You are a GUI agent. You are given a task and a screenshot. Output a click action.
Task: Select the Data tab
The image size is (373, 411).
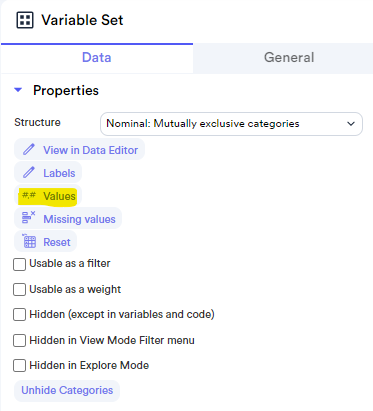pos(97,58)
